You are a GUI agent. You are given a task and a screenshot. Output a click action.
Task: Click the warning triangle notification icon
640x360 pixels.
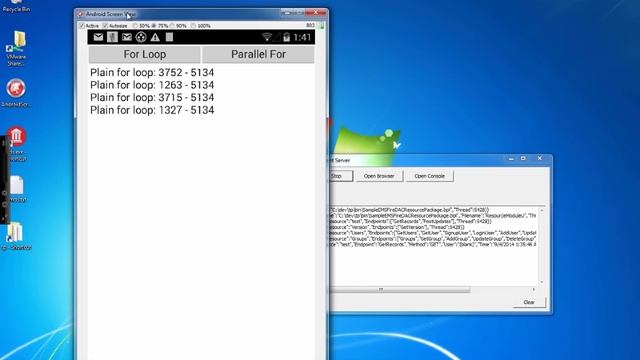pyautogui.click(x=155, y=38)
